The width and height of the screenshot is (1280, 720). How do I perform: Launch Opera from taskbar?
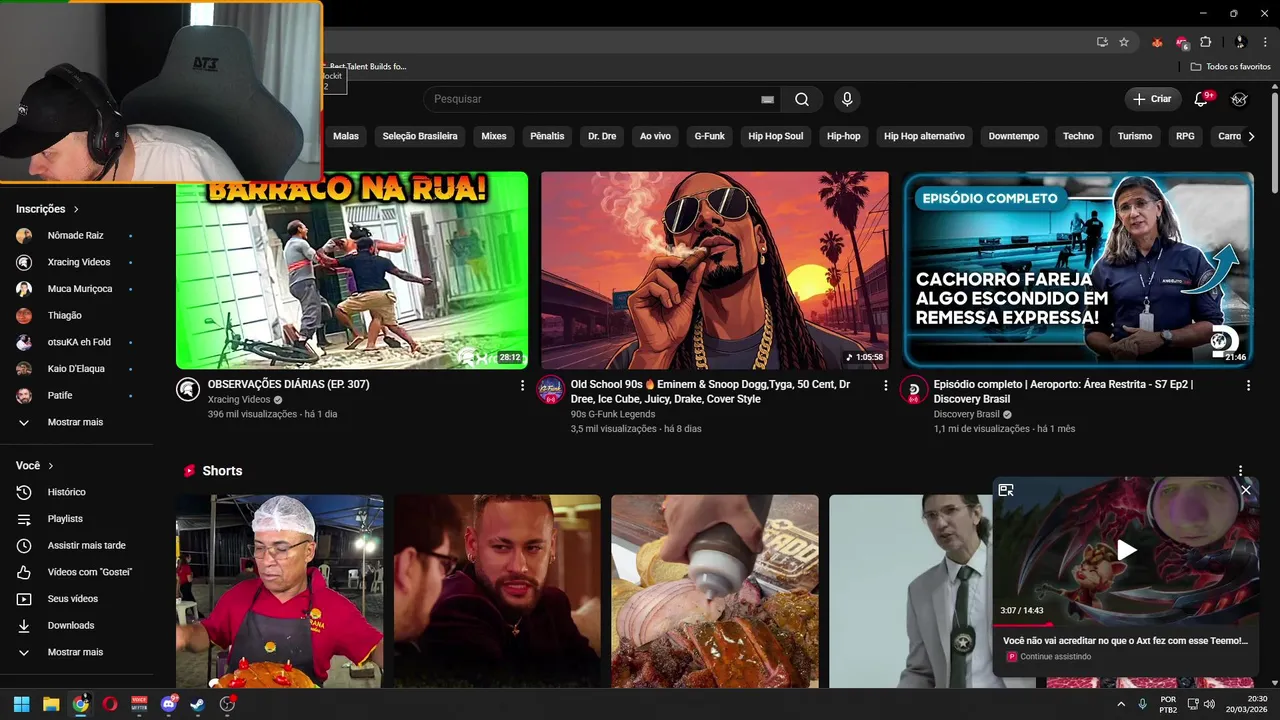pyautogui.click(x=110, y=704)
